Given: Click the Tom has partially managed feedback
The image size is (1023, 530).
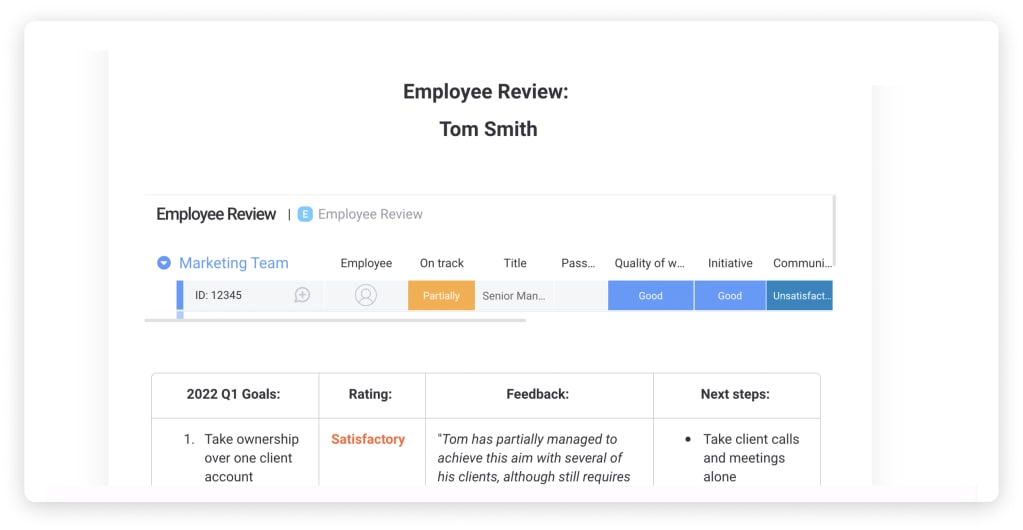Looking at the screenshot, I should (x=534, y=458).
